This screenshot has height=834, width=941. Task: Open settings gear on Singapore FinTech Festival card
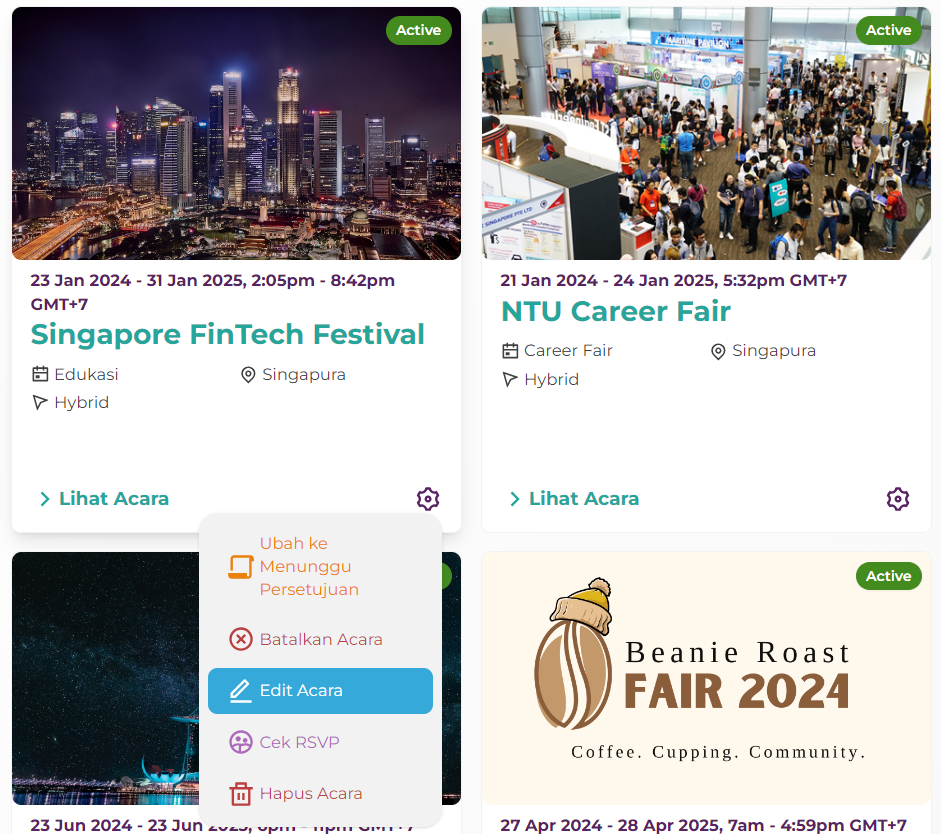(428, 499)
